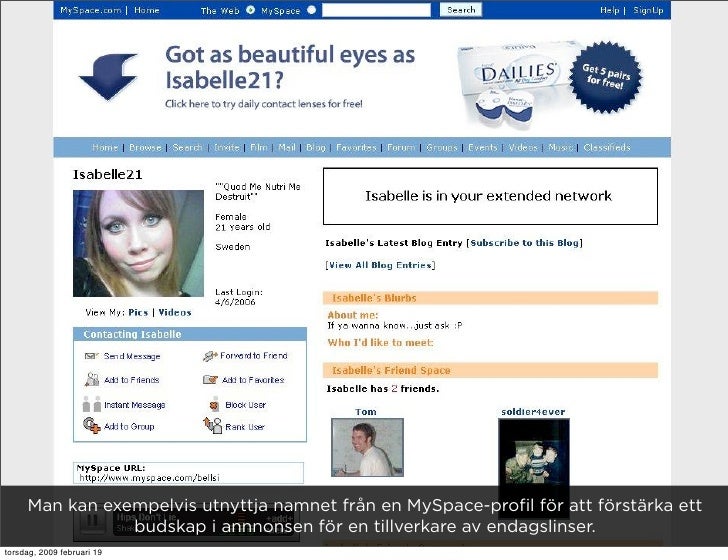Open Browse in the navigation bar

145,147
